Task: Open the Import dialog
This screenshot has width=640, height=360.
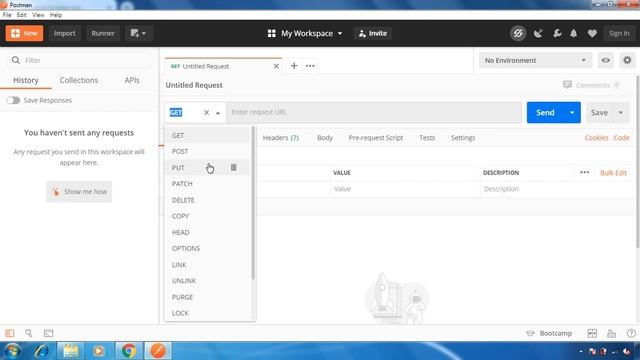Action: point(64,33)
